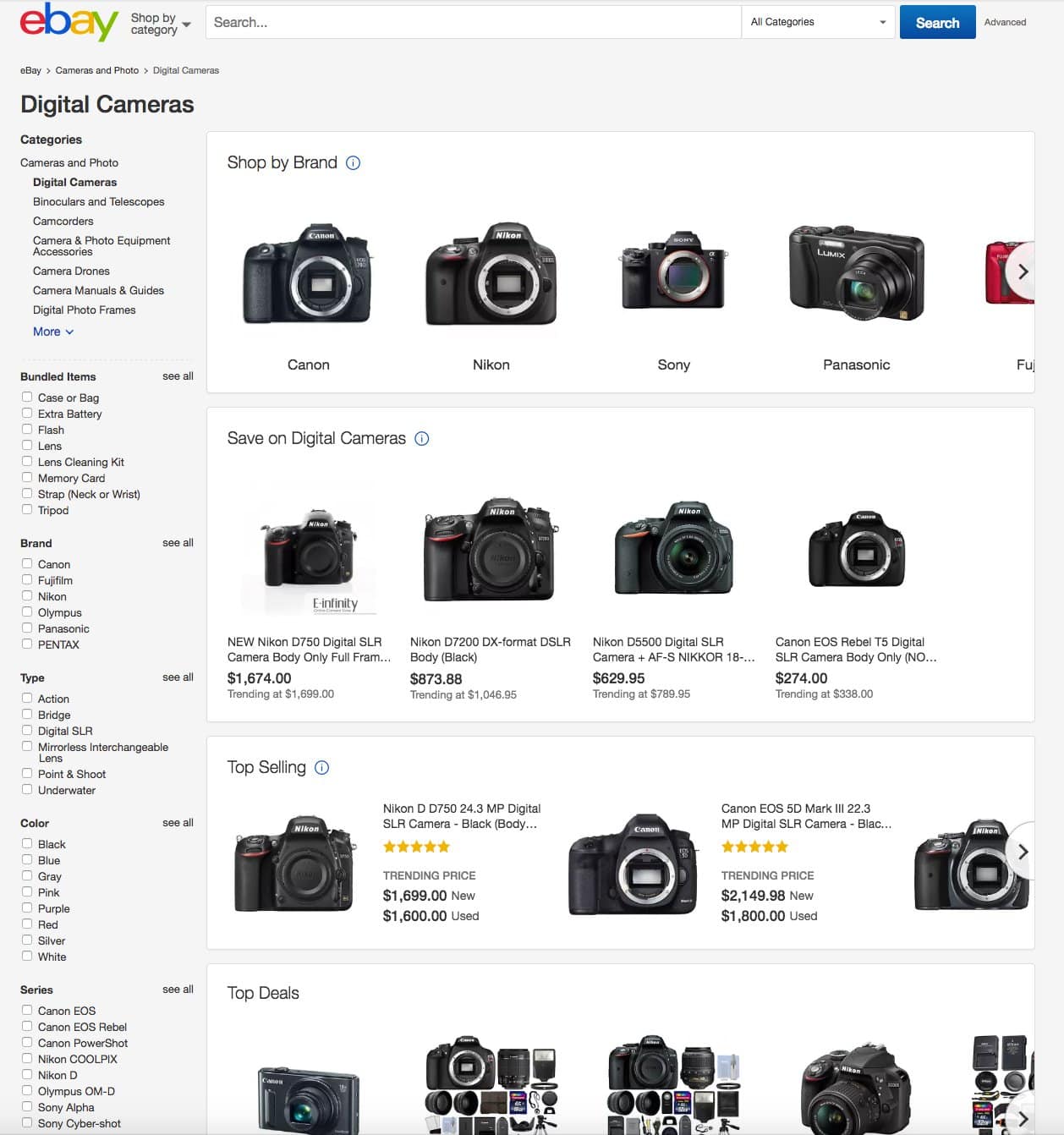This screenshot has width=1064, height=1135.
Task: Click the Search button
Action: (x=937, y=23)
